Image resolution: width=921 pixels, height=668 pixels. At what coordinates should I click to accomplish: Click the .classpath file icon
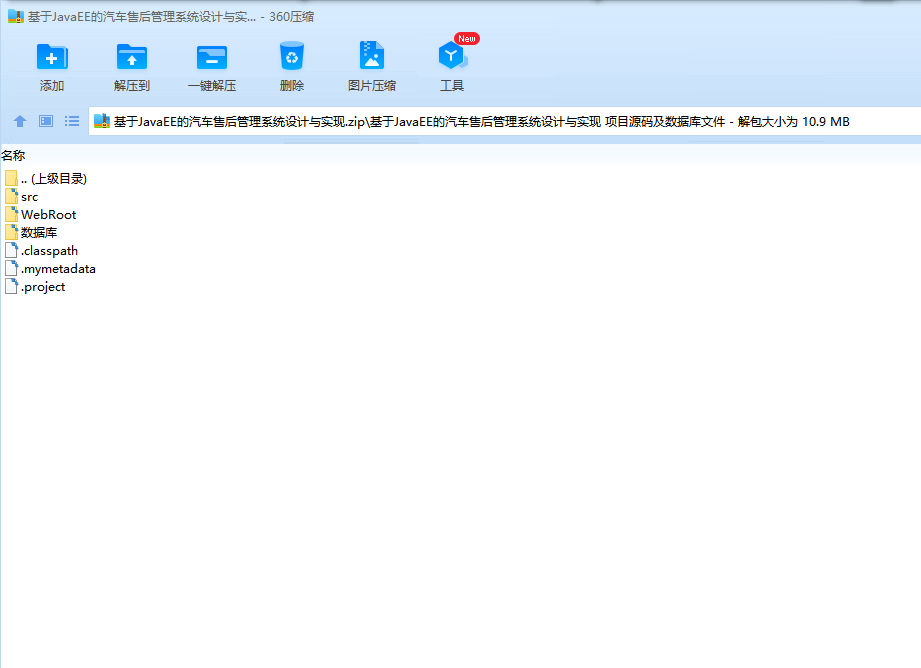tap(11, 250)
